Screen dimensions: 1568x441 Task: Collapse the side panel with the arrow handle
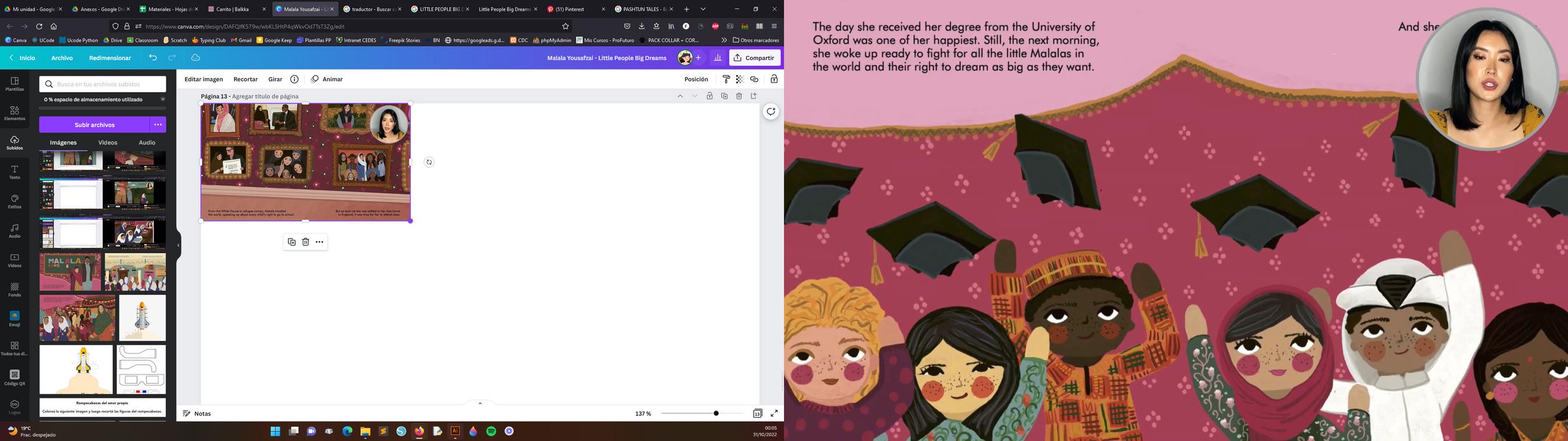coord(178,246)
